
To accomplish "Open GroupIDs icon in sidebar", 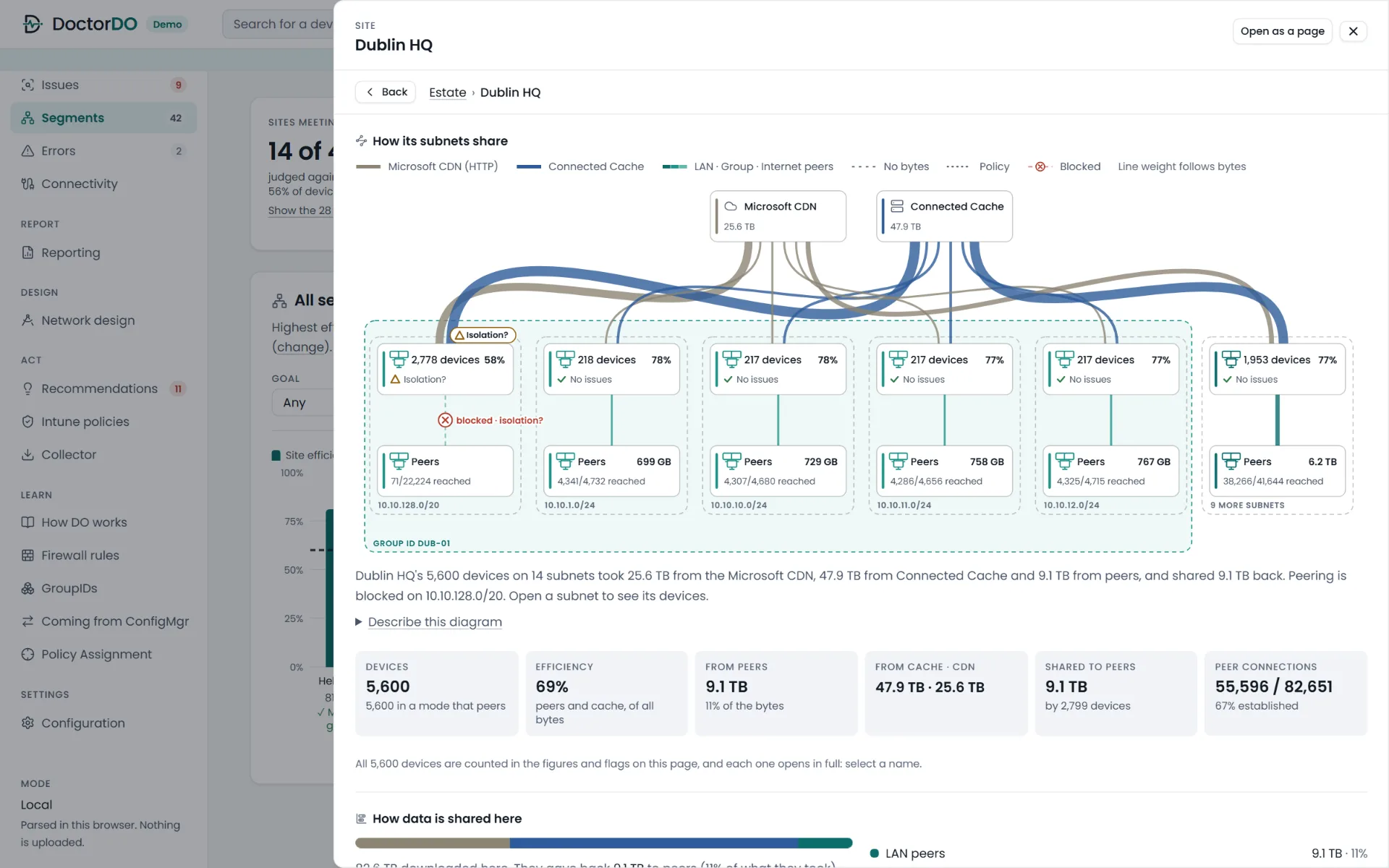I will tap(27, 588).
